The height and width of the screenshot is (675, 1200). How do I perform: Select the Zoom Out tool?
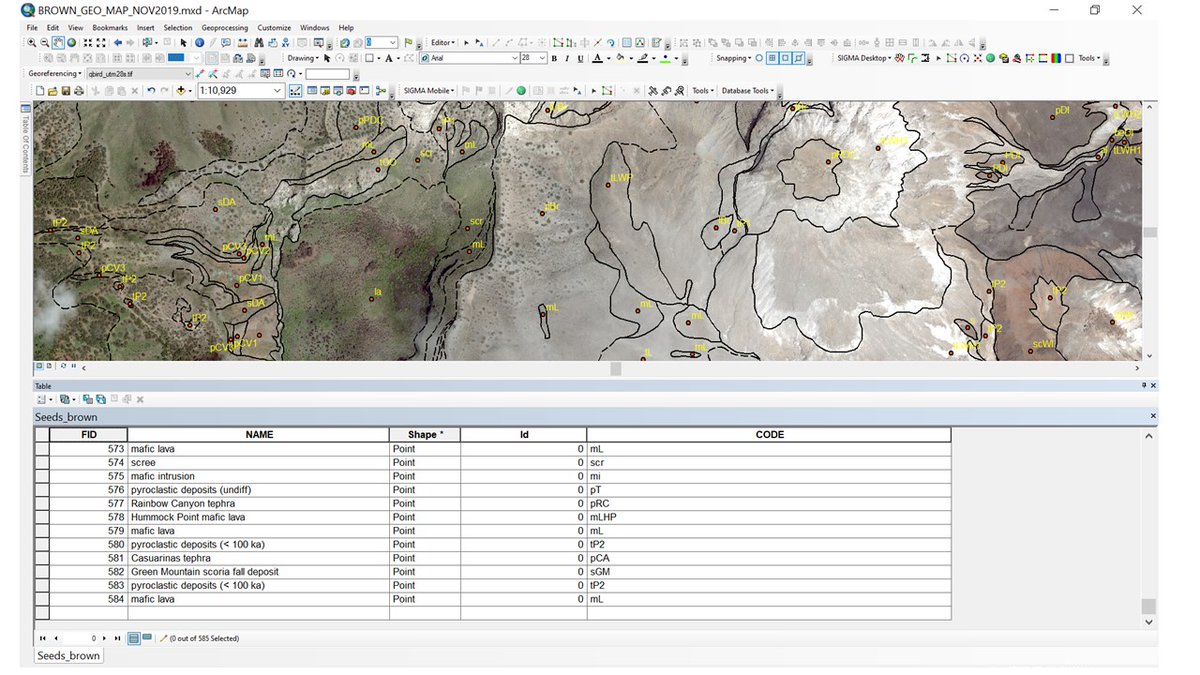pos(45,43)
